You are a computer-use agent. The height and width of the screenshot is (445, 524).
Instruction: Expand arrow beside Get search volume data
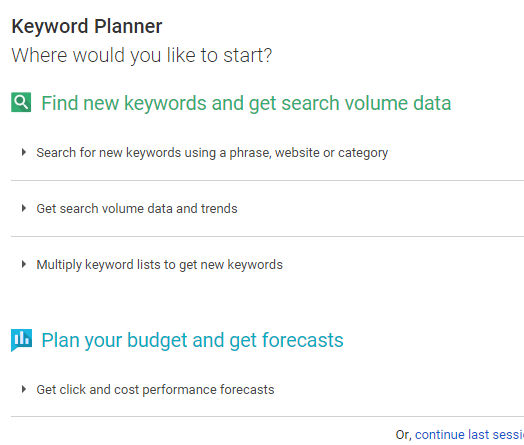(x=23, y=208)
